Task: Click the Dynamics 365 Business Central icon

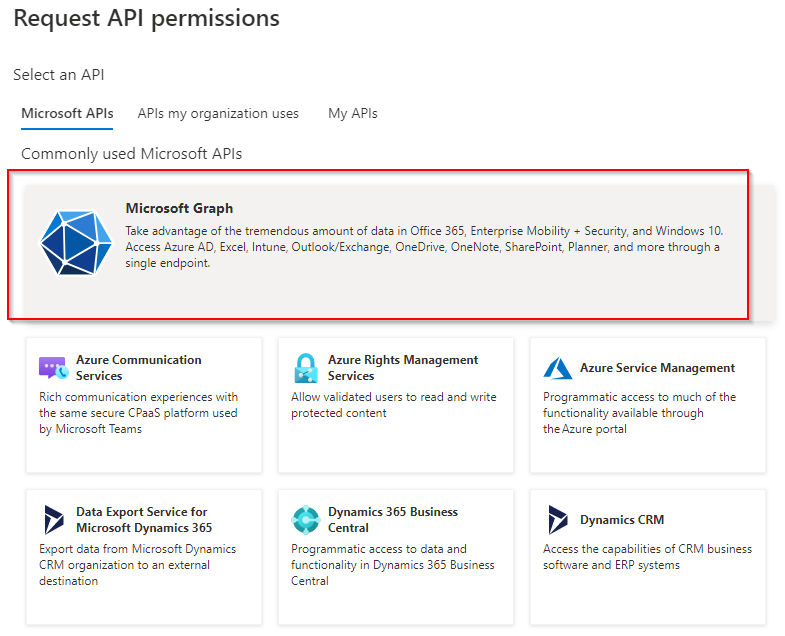Action: point(305,520)
